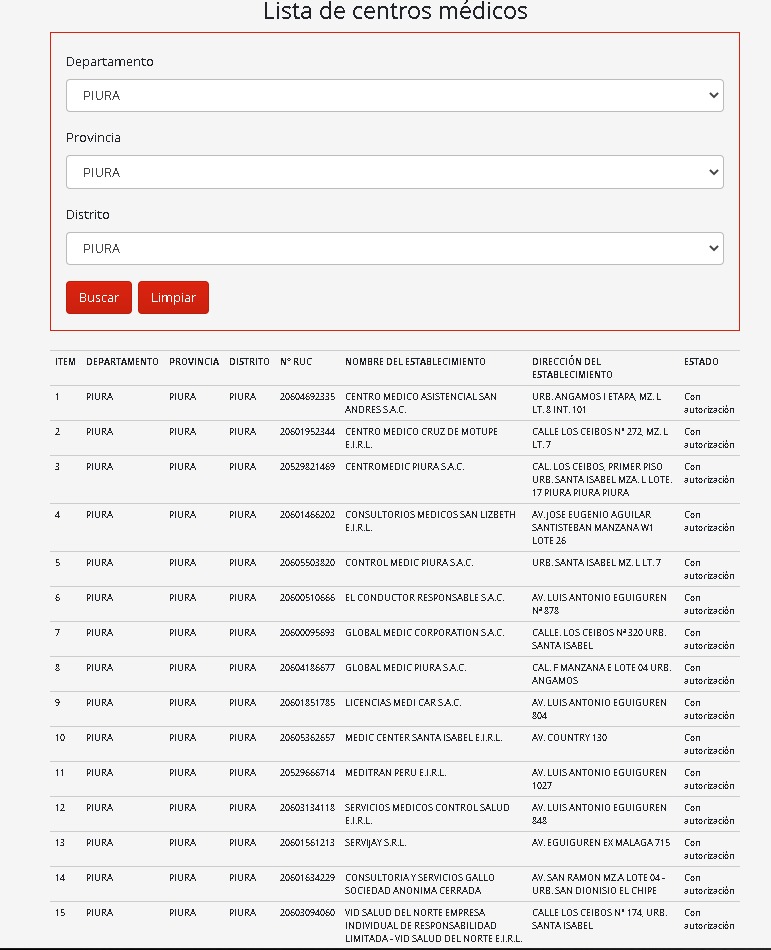
Task: Click the Buscar button
Action: tap(99, 297)
